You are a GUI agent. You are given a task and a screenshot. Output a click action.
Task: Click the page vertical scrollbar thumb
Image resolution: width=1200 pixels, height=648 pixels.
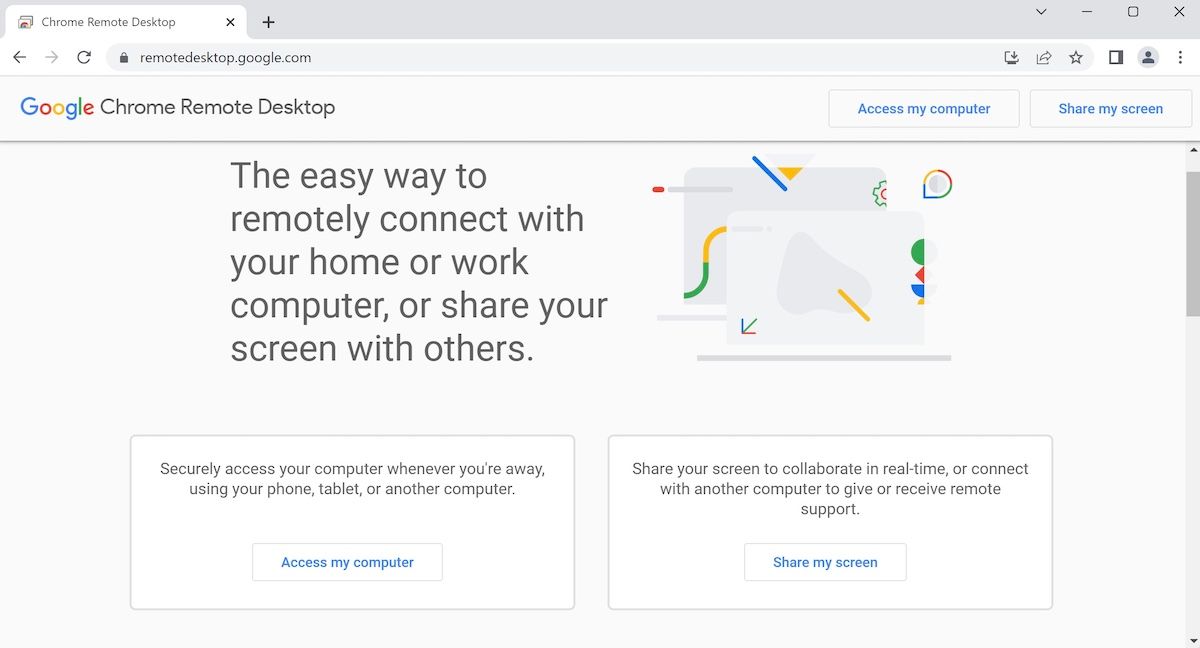click(x=1192, y=244)
